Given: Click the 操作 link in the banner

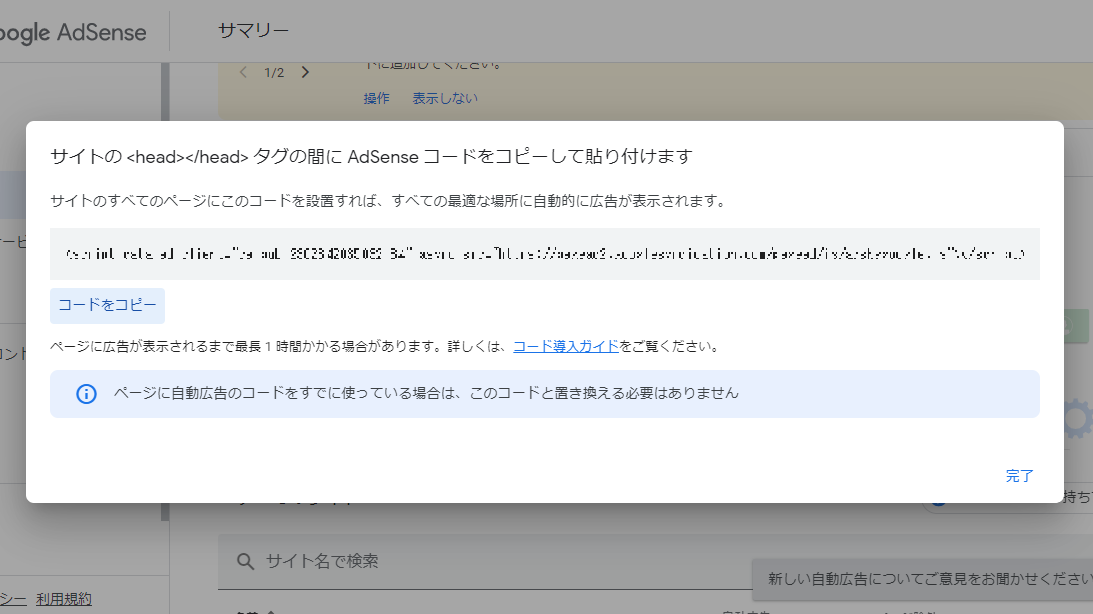Looking at the screenshot, I should 376,98.
